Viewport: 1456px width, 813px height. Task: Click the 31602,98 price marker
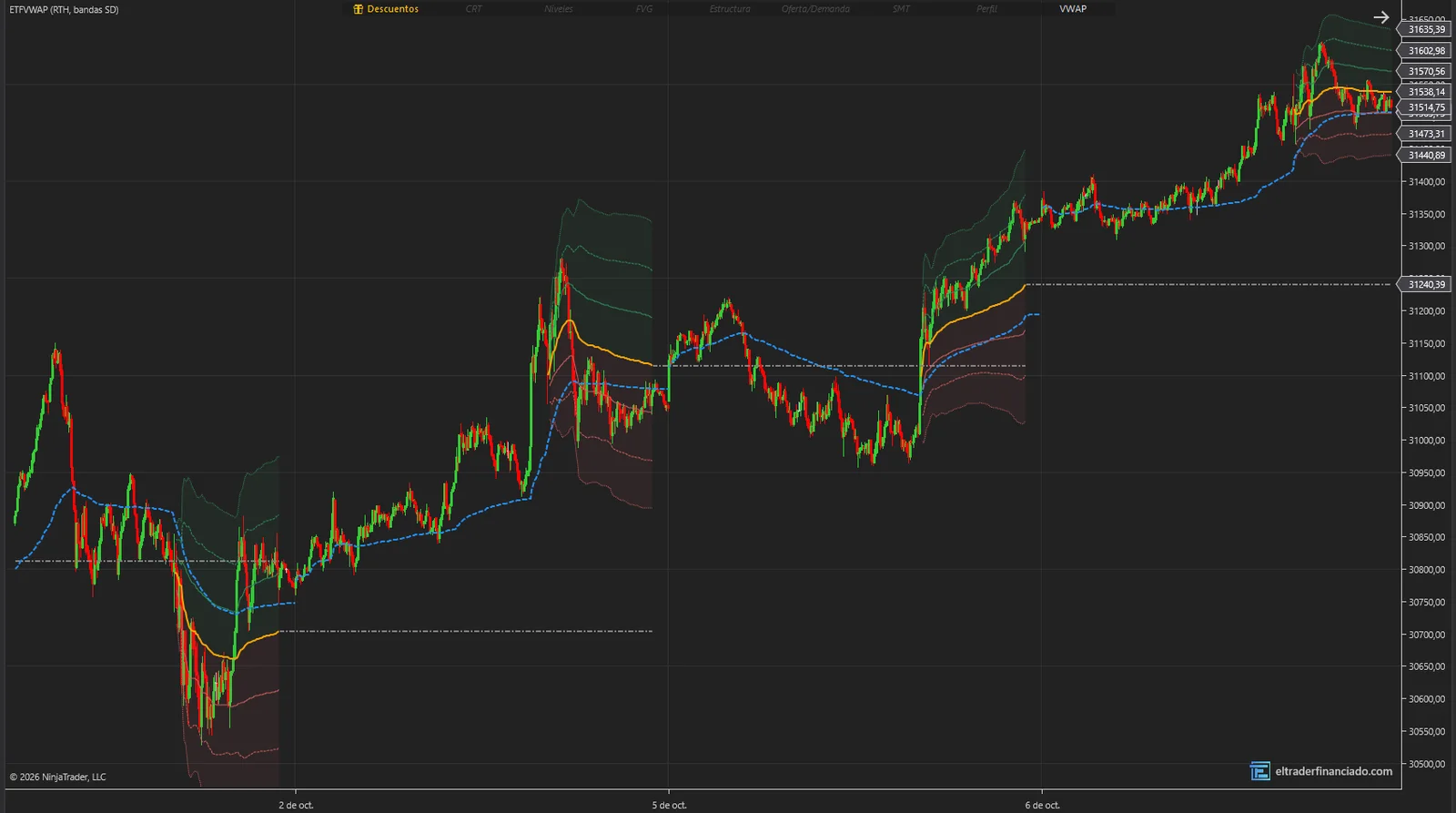point(1424,51)
